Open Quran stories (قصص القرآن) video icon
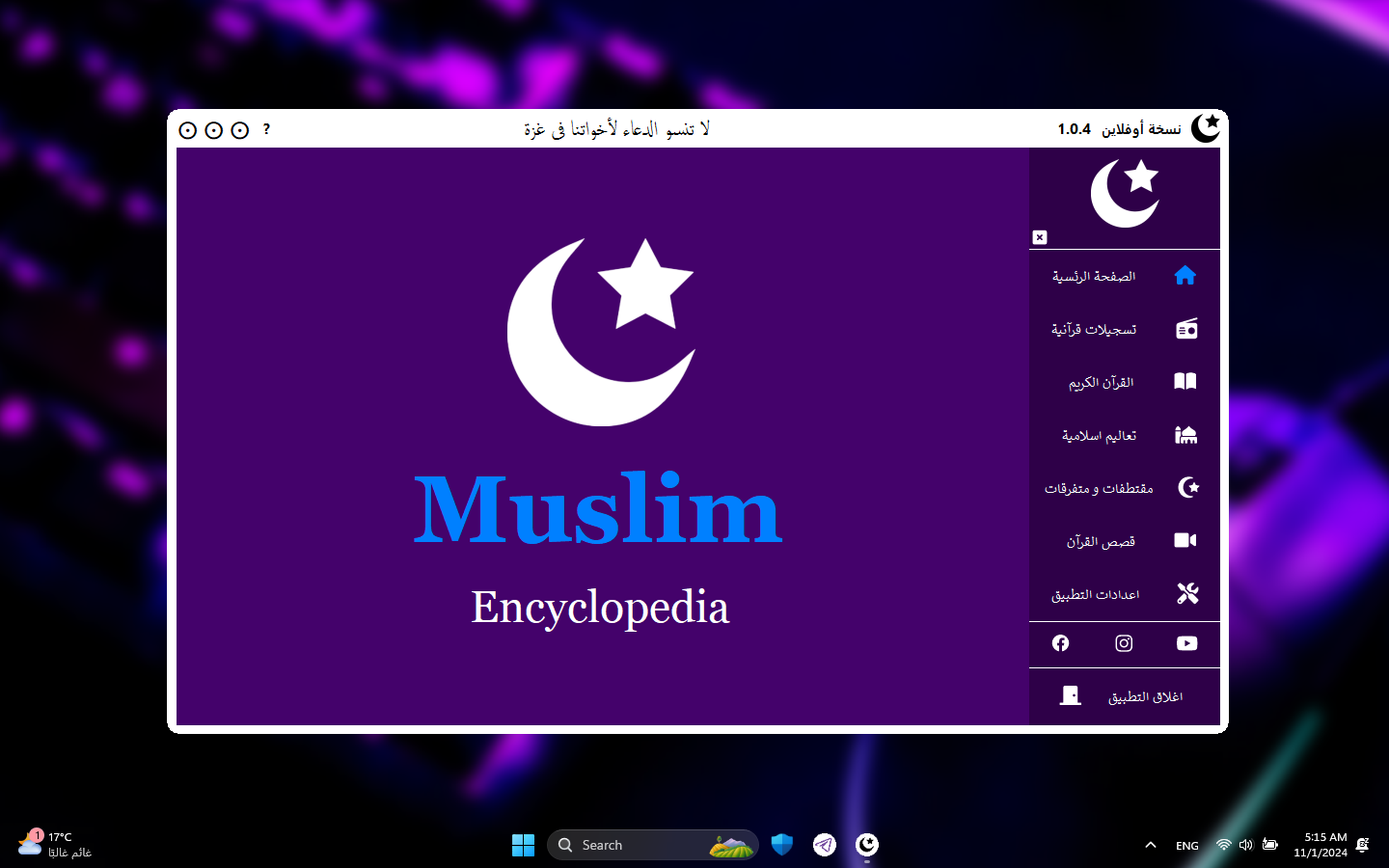This screenshot has height=868, width=1389. point(1185,540)
